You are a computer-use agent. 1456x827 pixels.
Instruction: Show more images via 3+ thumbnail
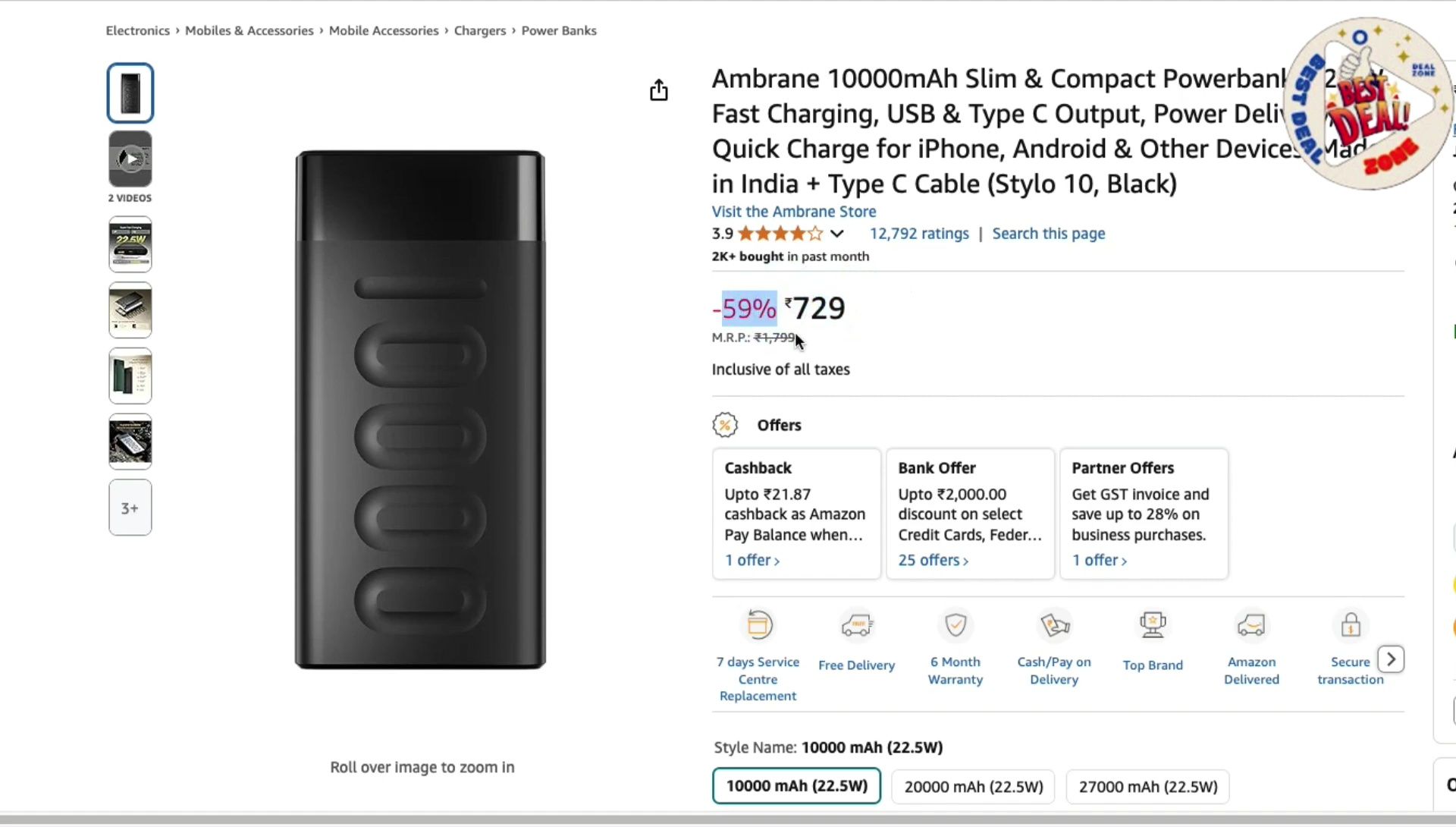130,508
